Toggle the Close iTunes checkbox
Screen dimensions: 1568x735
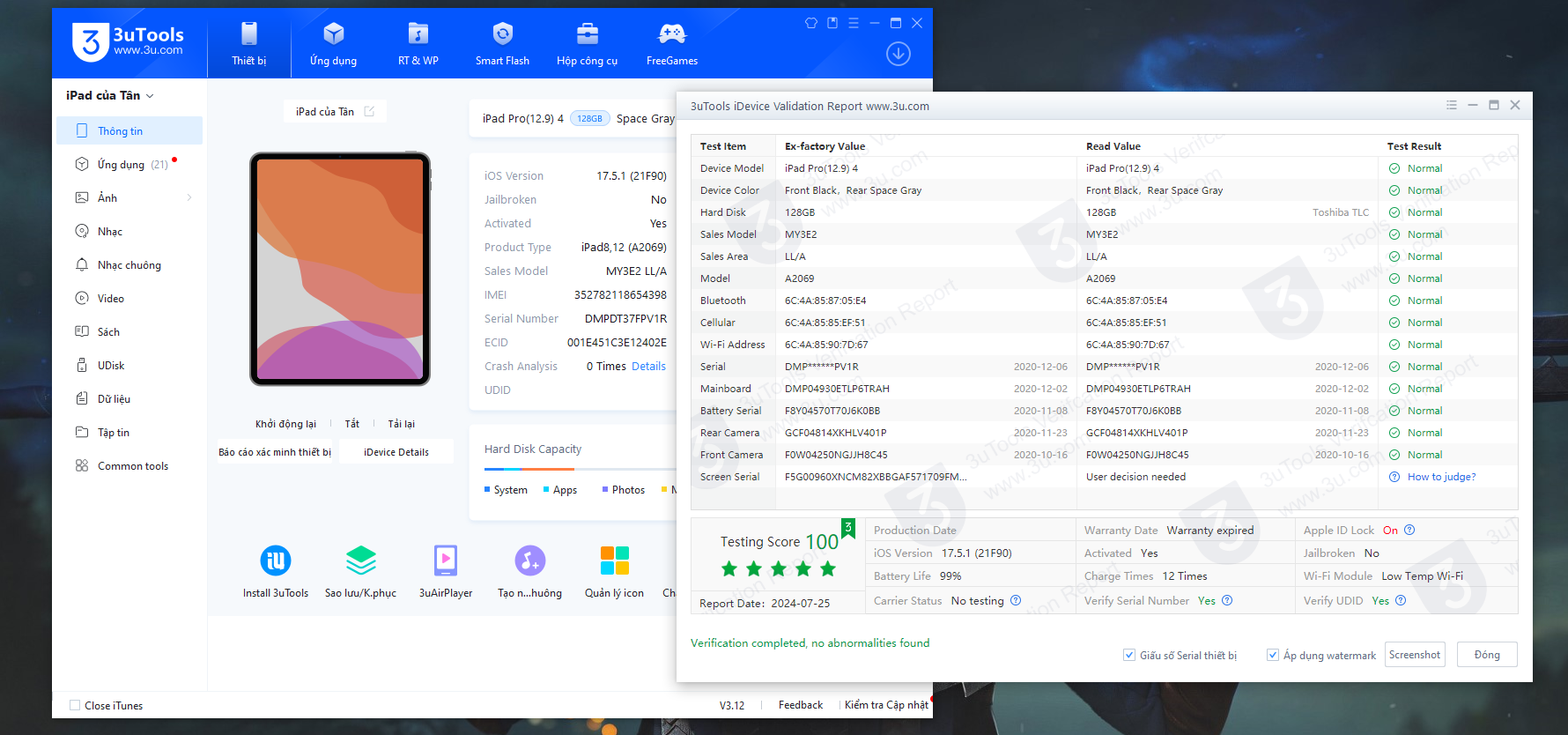75,705
